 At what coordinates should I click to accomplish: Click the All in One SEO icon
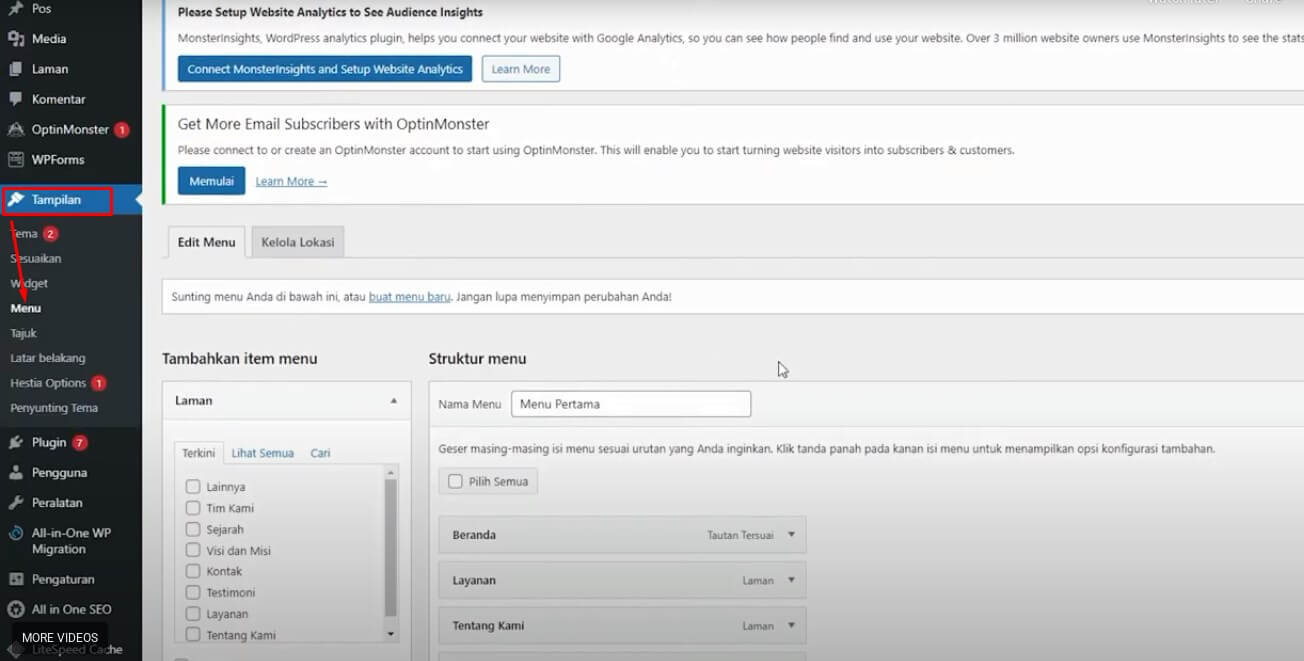pyautogui.click(x=15, y=609)
